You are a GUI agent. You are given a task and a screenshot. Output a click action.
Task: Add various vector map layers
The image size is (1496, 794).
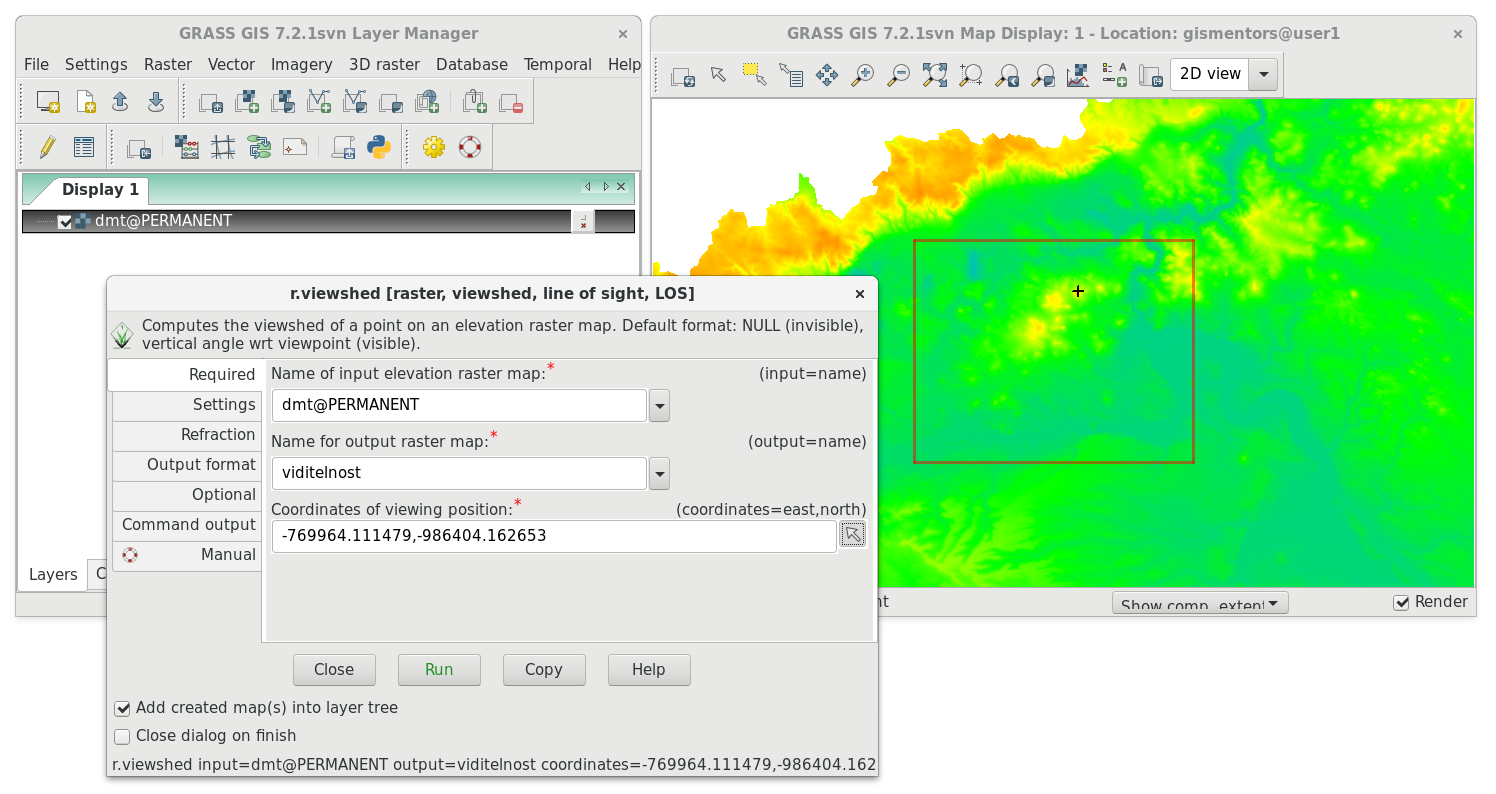click(x=355, y=101)
